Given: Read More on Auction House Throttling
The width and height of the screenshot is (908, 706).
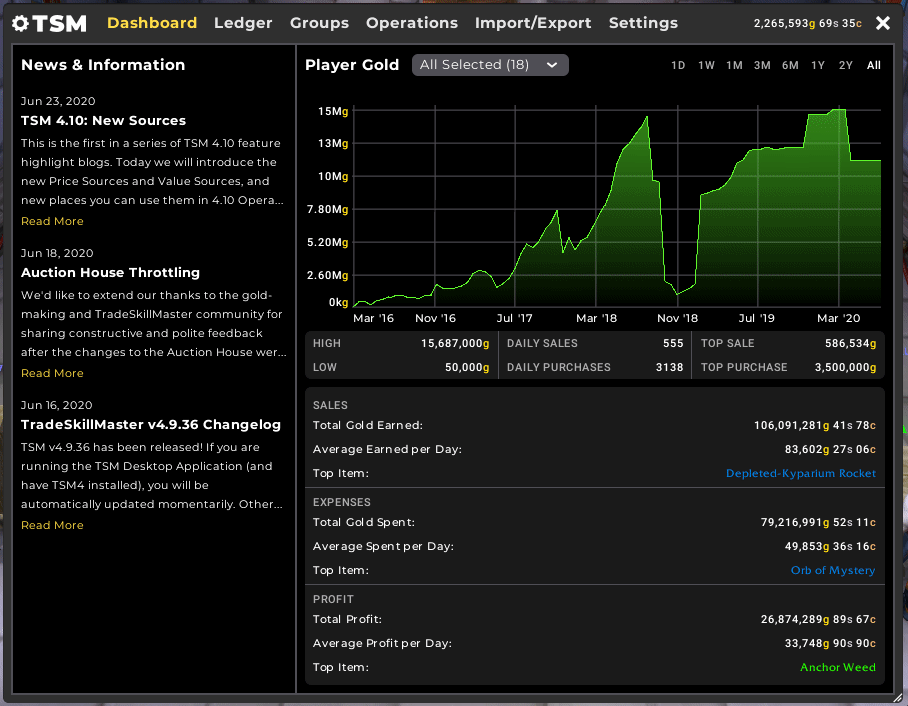Looking at the screenshot, I should point(52,374).
